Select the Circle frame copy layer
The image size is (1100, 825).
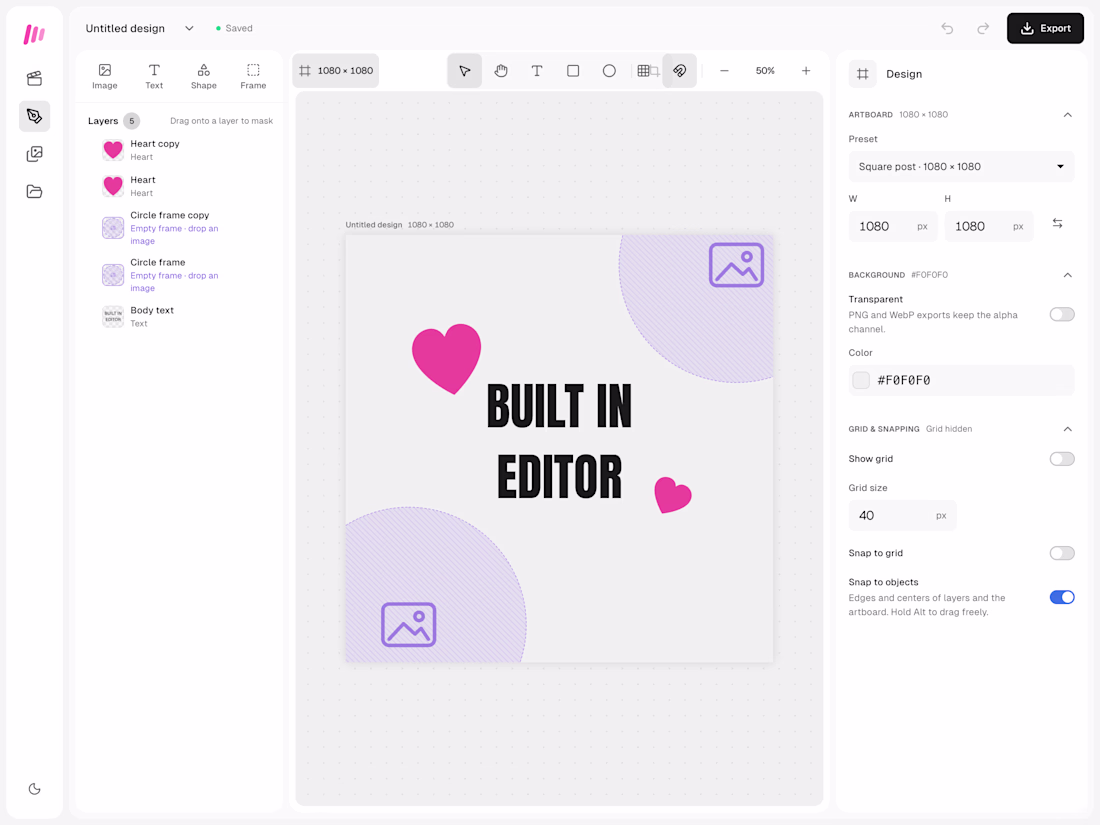pyautogui.click(x=180, y=228)
